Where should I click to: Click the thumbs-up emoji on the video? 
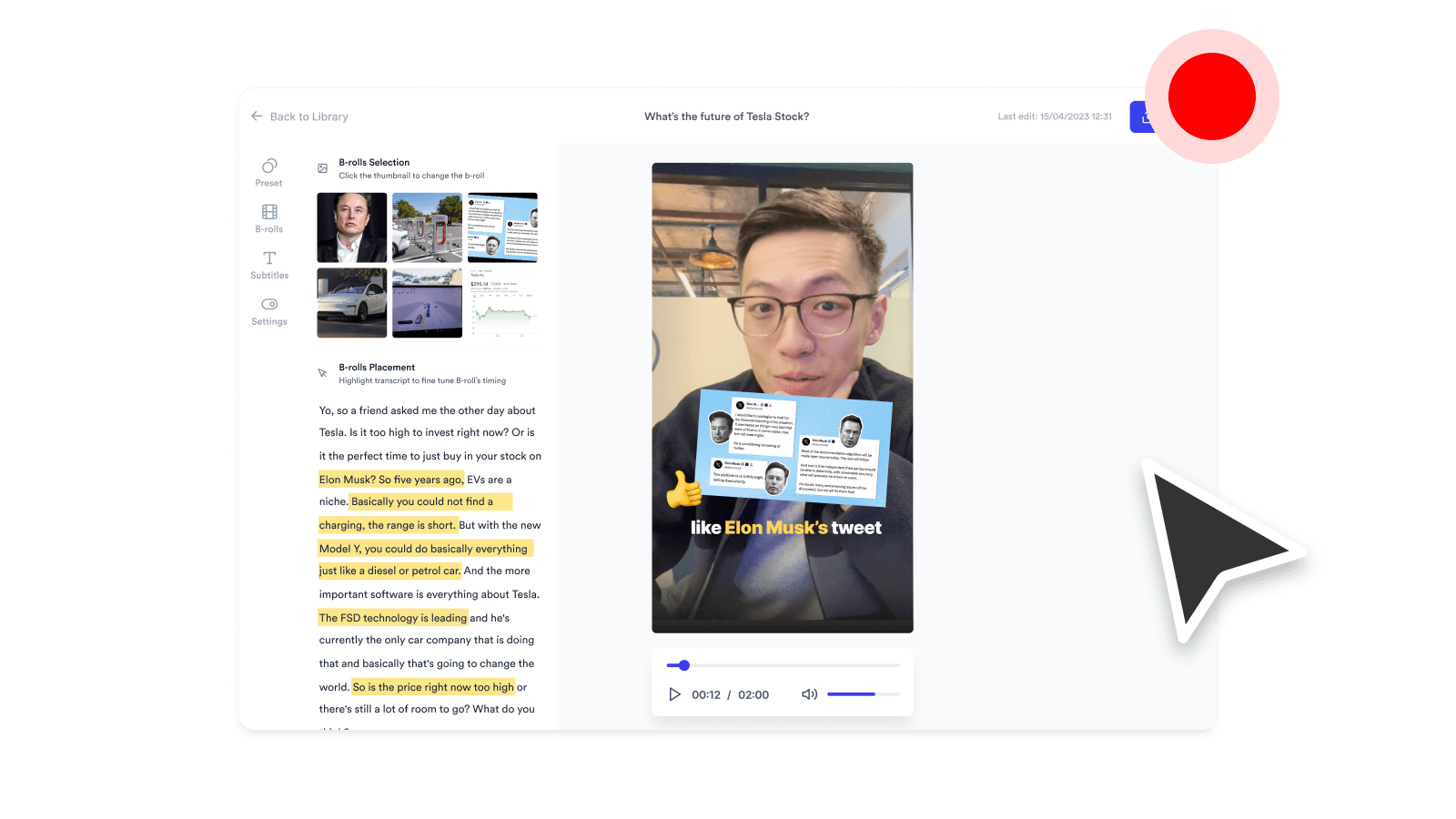tap(683, 489)
